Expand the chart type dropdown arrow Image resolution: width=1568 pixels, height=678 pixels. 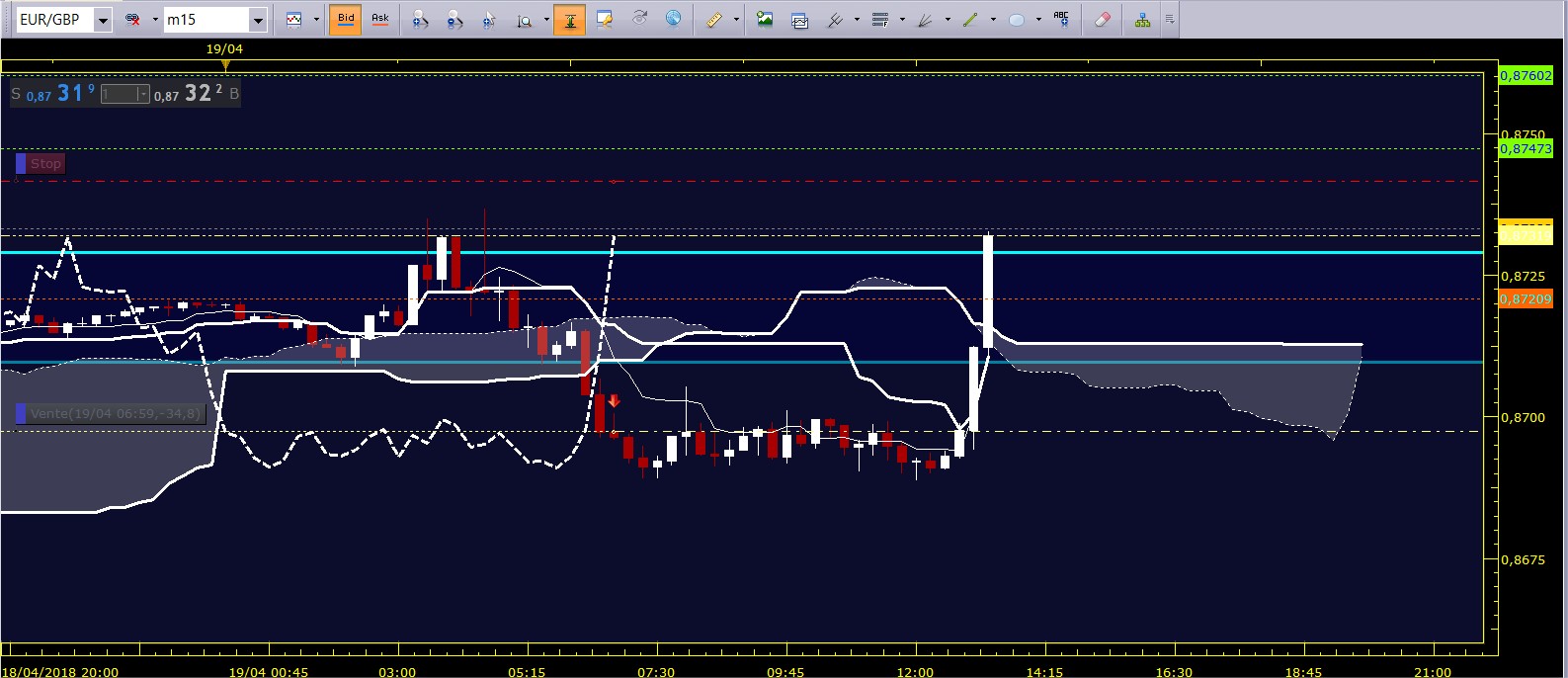click(x=316, y=20)
